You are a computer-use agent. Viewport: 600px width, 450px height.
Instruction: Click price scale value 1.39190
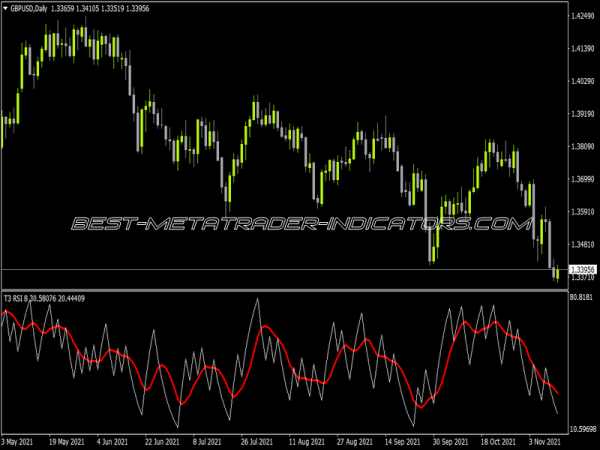tap(582, 114)
